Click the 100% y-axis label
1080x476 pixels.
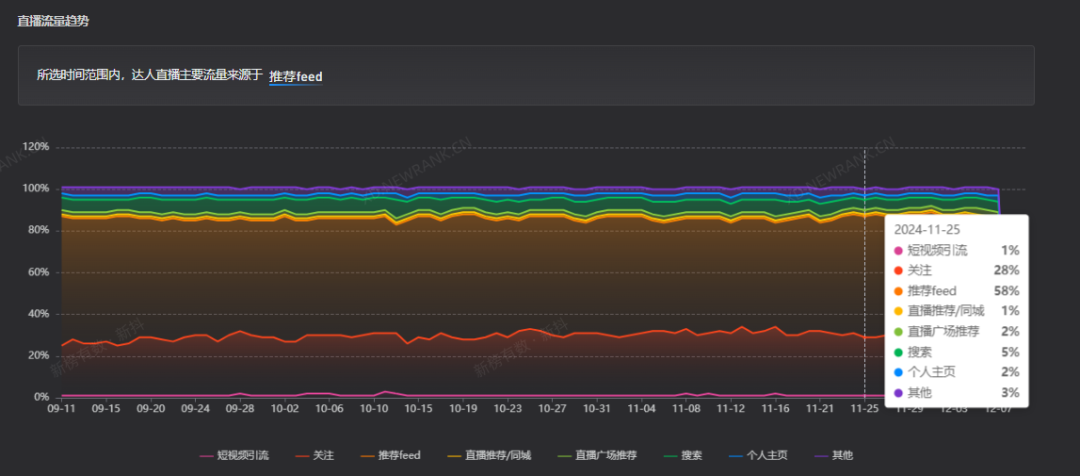[x=36, y=189]
